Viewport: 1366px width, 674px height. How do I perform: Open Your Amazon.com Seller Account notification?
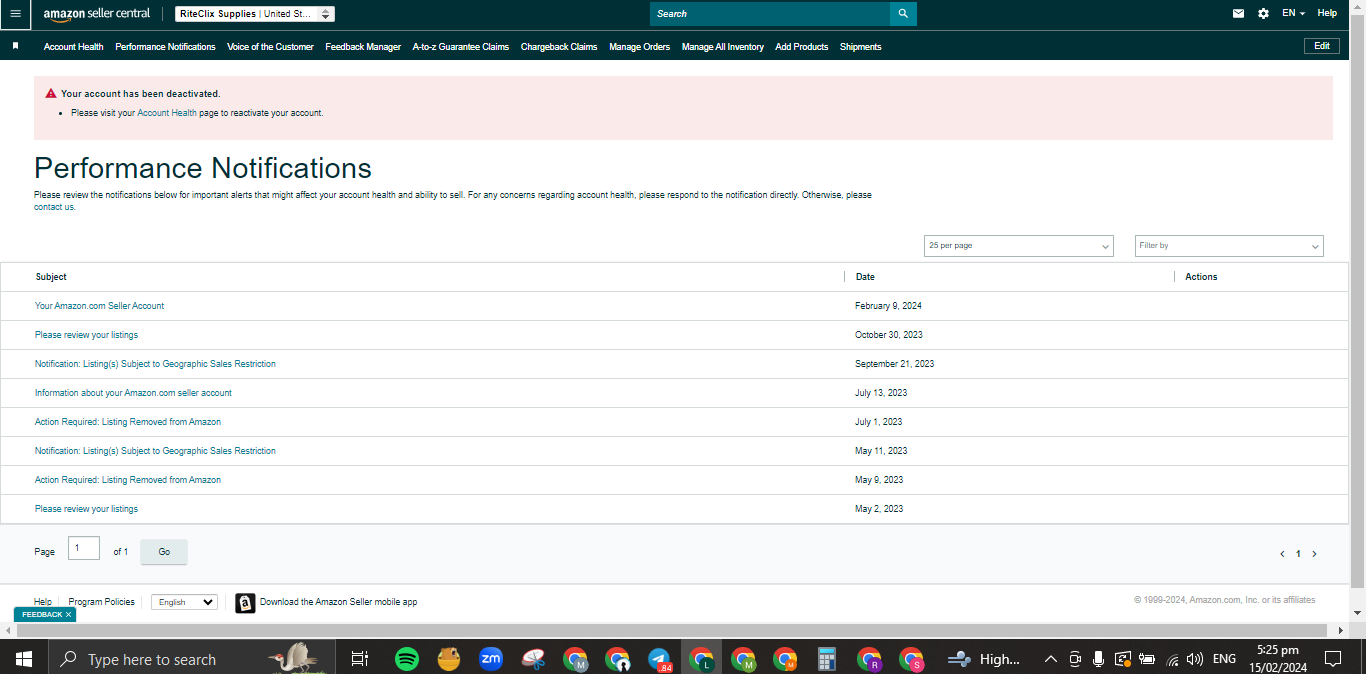pos(99,306)
